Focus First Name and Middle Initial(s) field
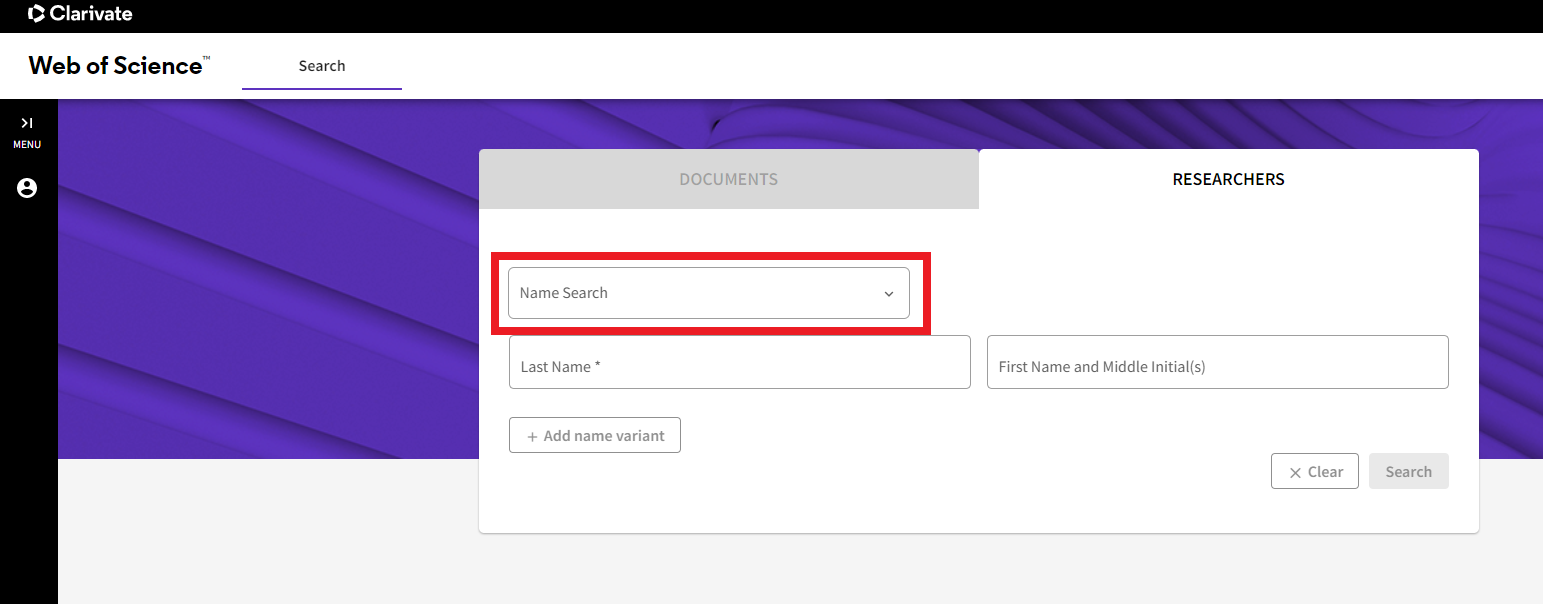Image resolution: width=1543 pixels, height=604 pixels. (1218, 362)
